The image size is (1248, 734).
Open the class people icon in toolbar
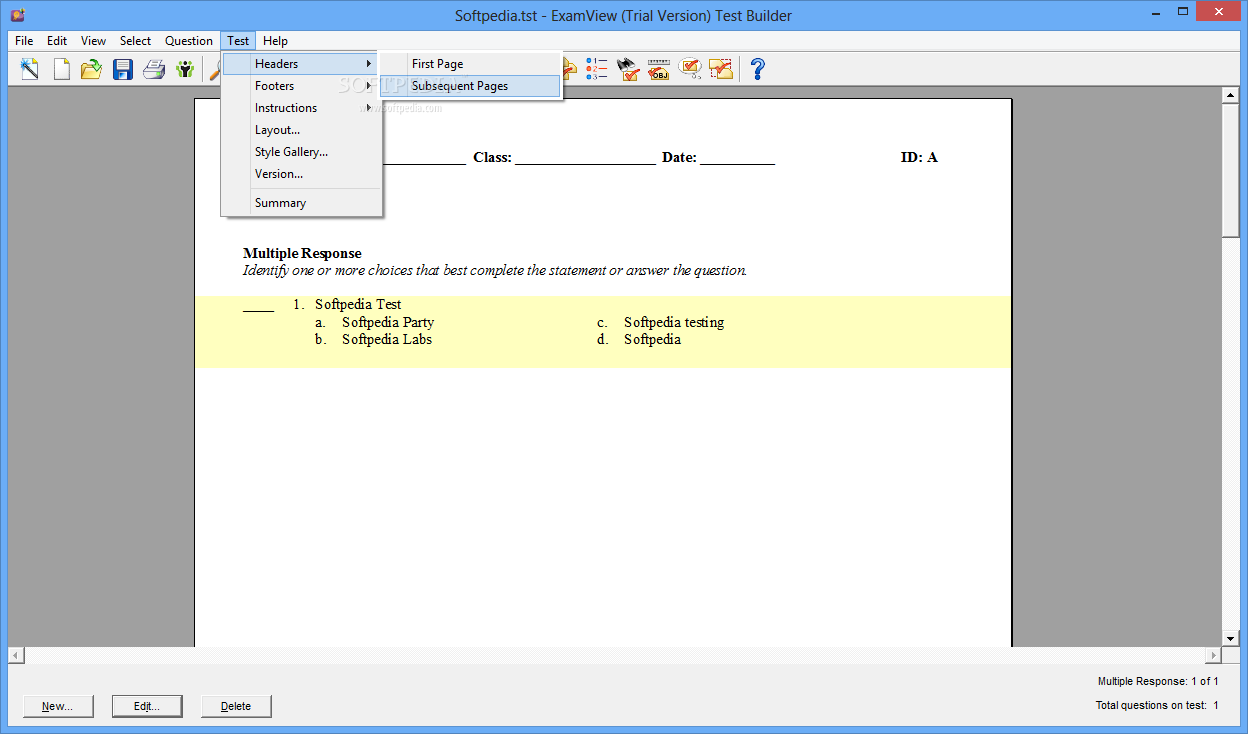185,69
